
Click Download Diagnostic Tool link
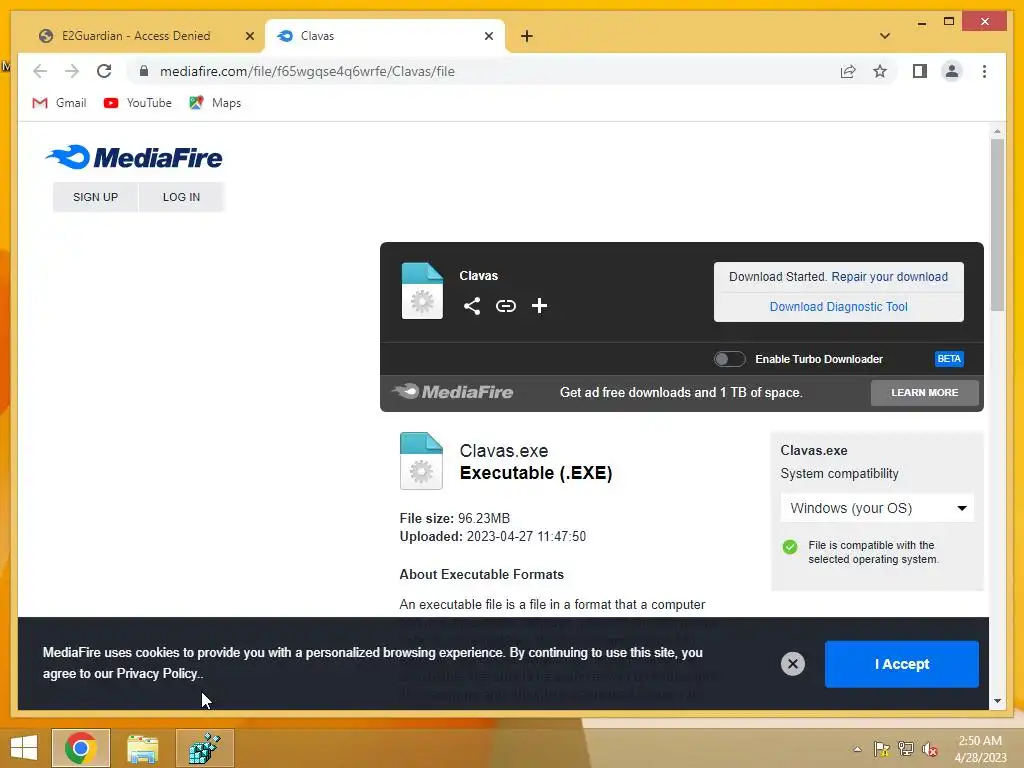[x=839, y=307]
